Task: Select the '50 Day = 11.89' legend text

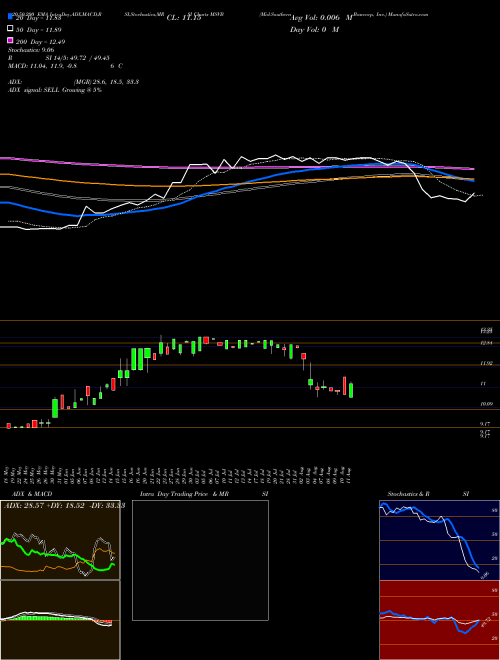Action: (x=39, y=30)
